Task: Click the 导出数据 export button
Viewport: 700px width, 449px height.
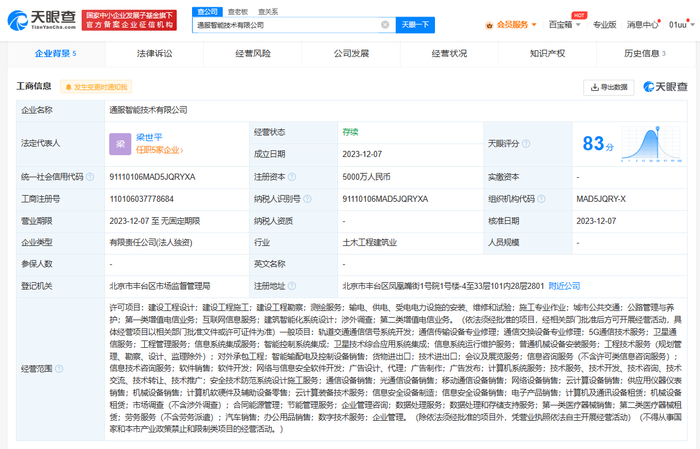Action: (x=608, y=87)
